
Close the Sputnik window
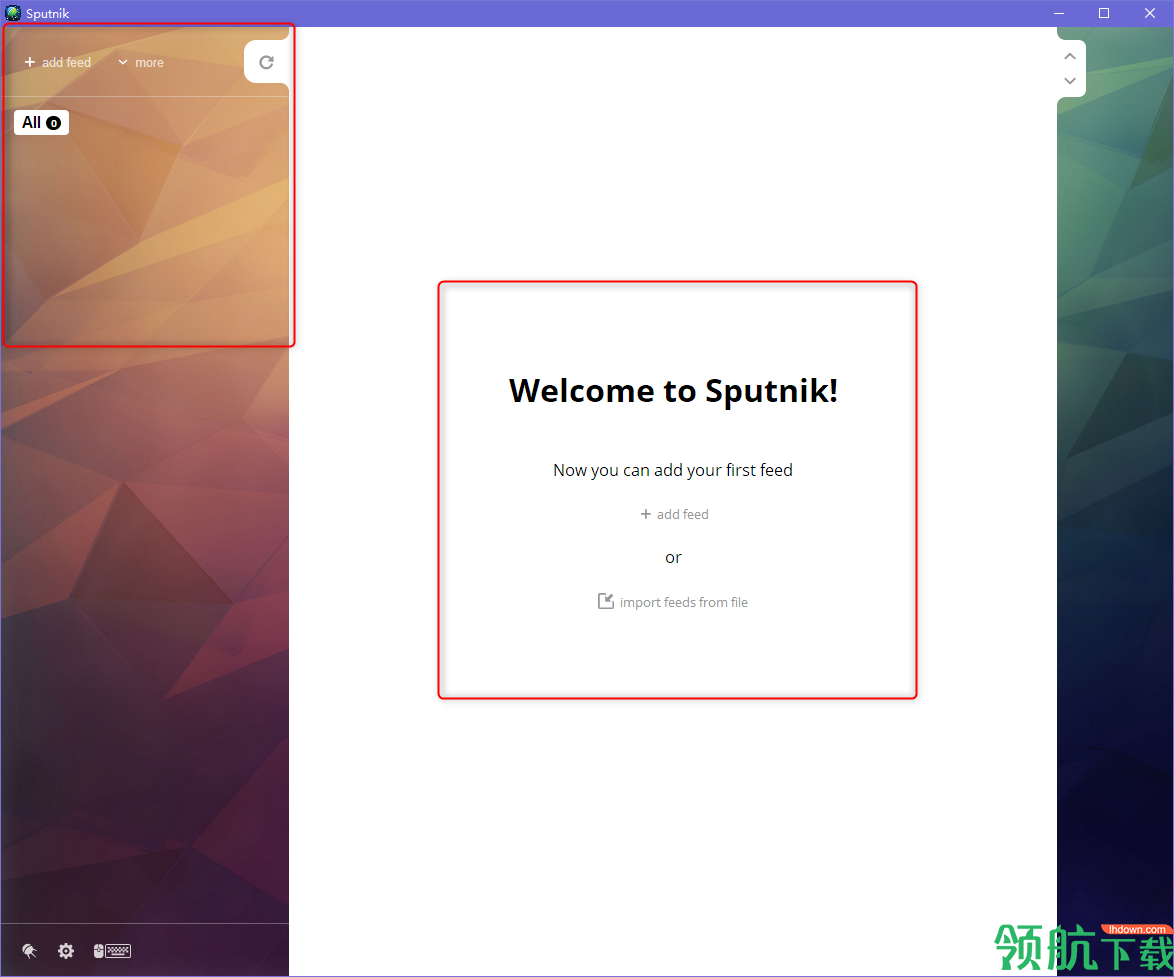pos(1150,13)
